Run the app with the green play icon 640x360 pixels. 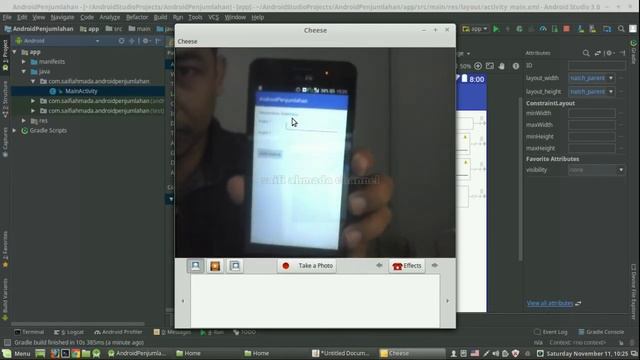(x=496, y=29)
